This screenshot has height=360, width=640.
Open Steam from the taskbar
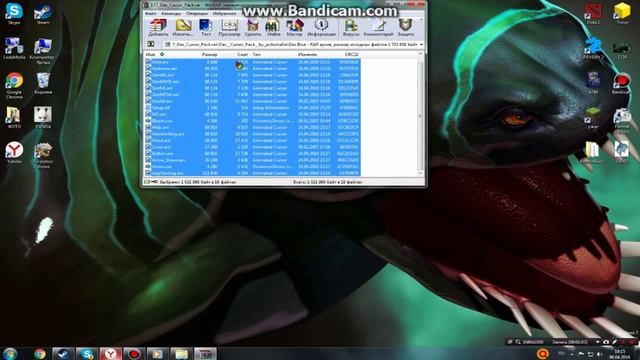(x=63, y=353)
